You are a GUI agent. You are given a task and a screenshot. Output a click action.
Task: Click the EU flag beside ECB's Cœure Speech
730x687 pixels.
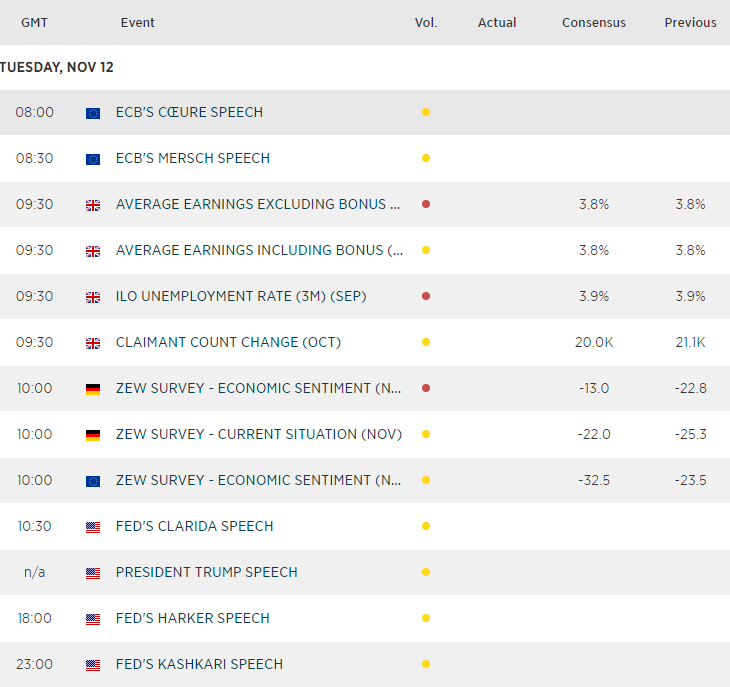[x=93, y=113]
